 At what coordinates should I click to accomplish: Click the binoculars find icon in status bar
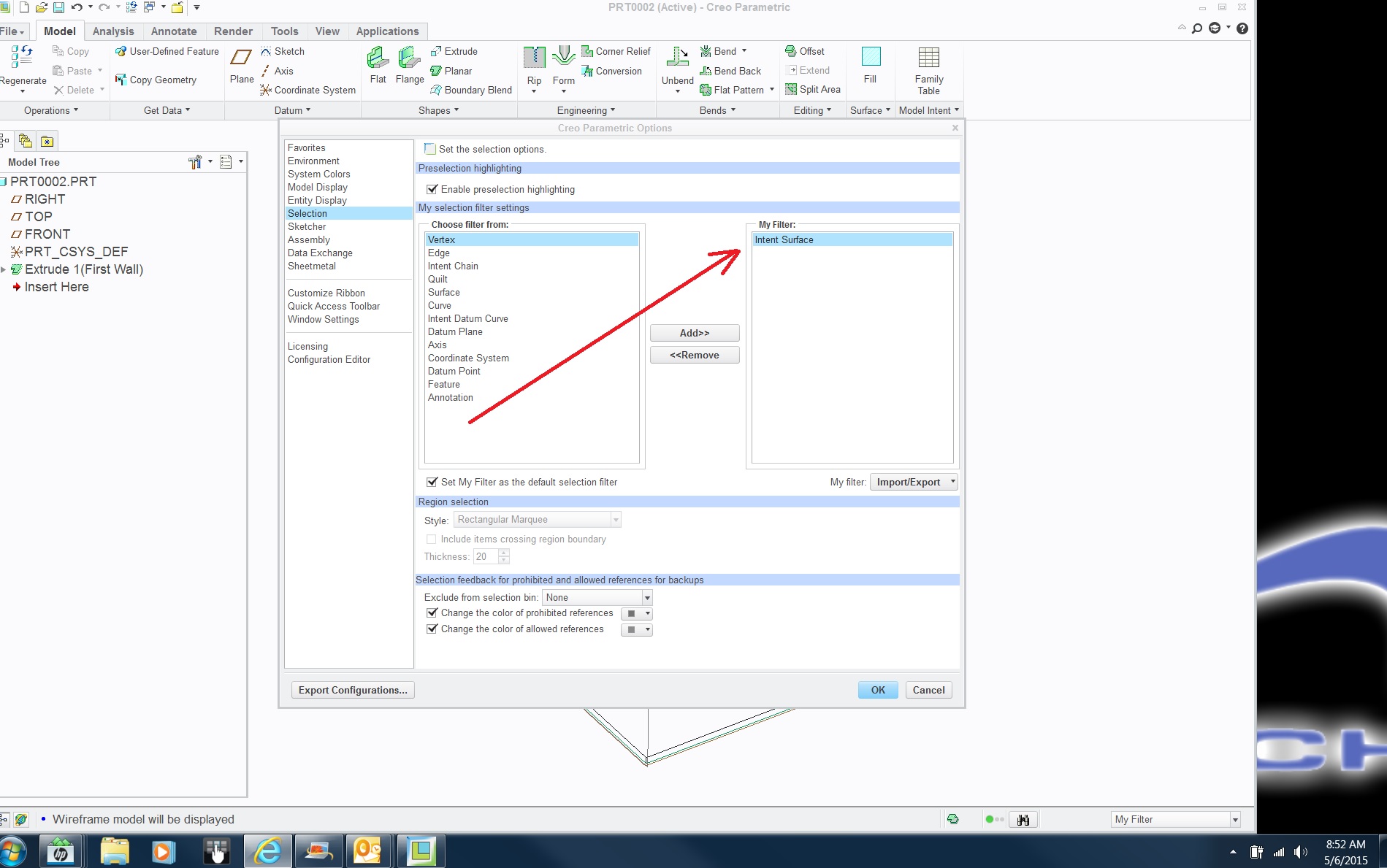pyautogui.click(x=1023, y=820)
